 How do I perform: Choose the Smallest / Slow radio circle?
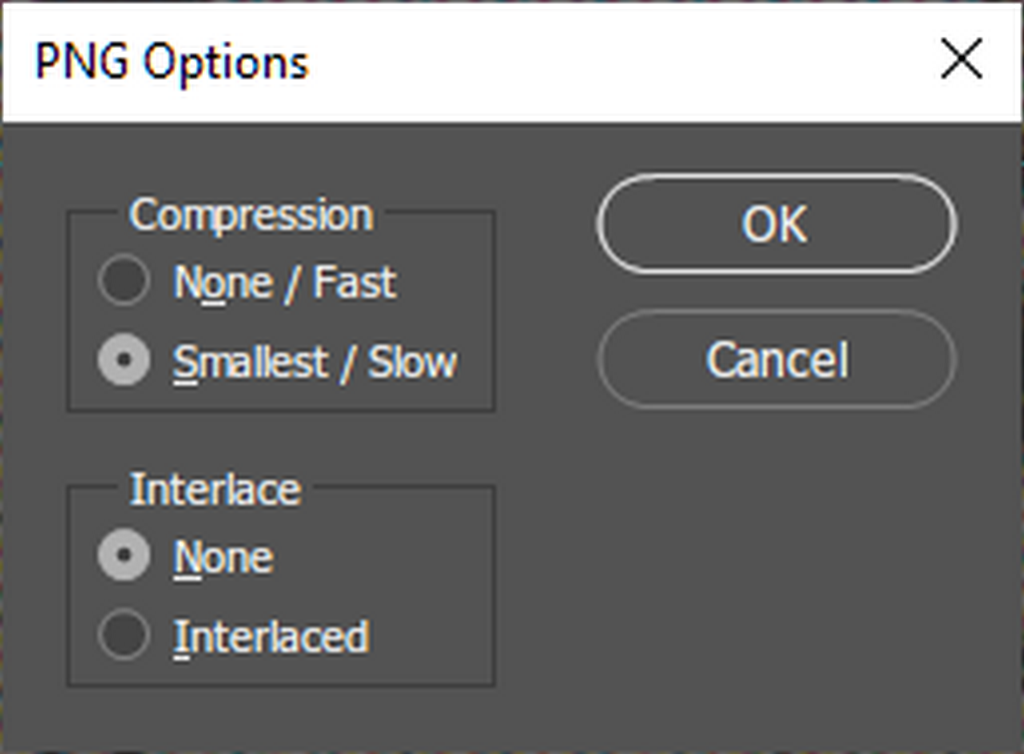[124, 360]
